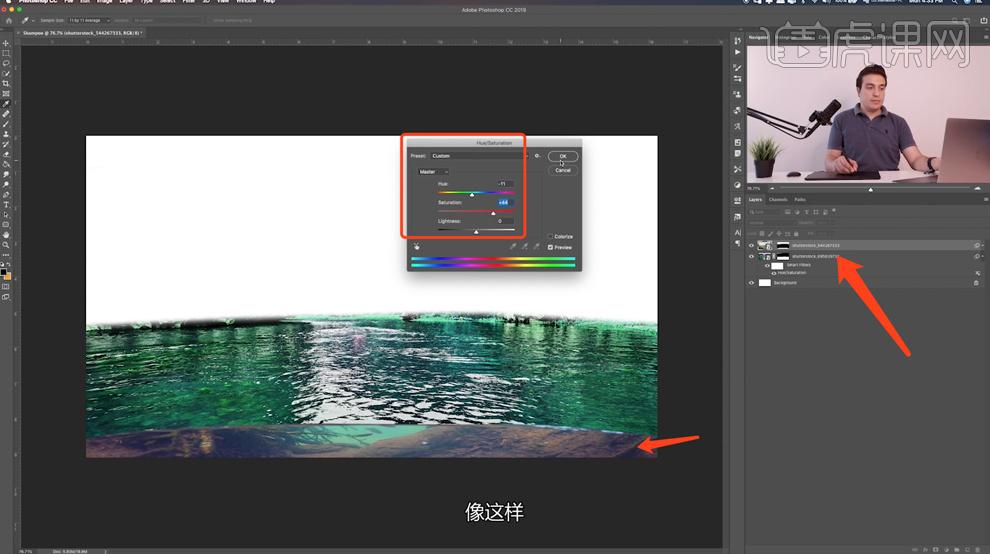Open the eyedropper tool preset picker arrow
The width and height of the screenshot is (990, 554).
33,20
